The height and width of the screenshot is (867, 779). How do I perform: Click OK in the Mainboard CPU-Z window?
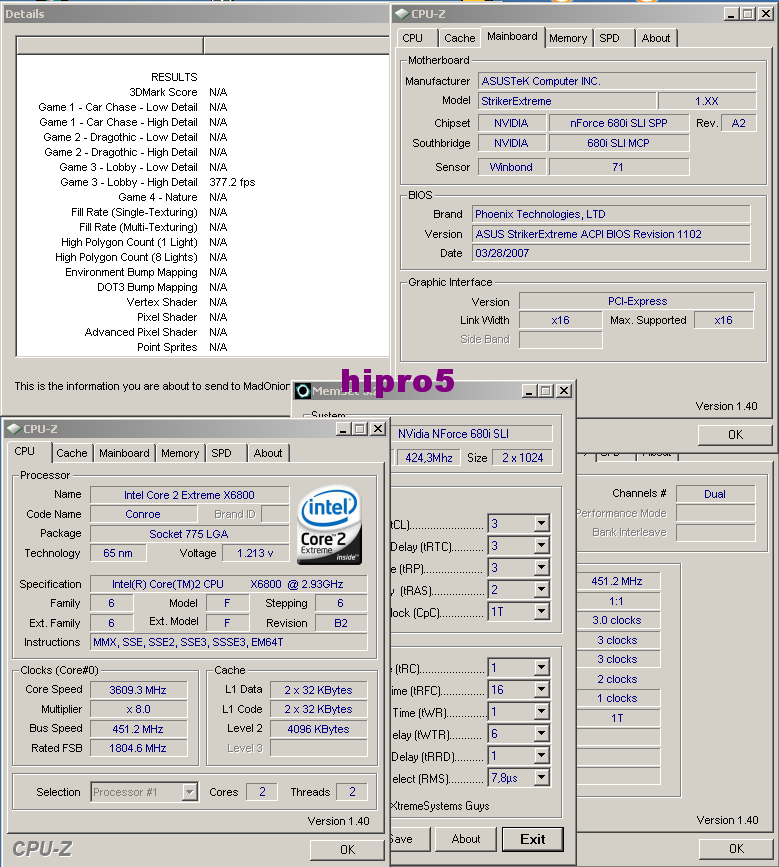[735, 435]
